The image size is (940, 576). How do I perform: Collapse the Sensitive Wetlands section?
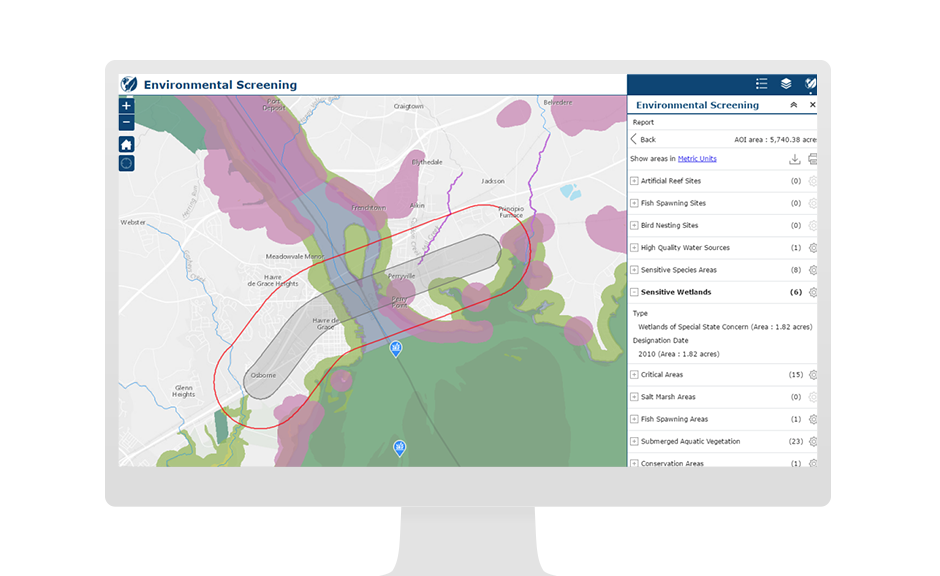634,292
